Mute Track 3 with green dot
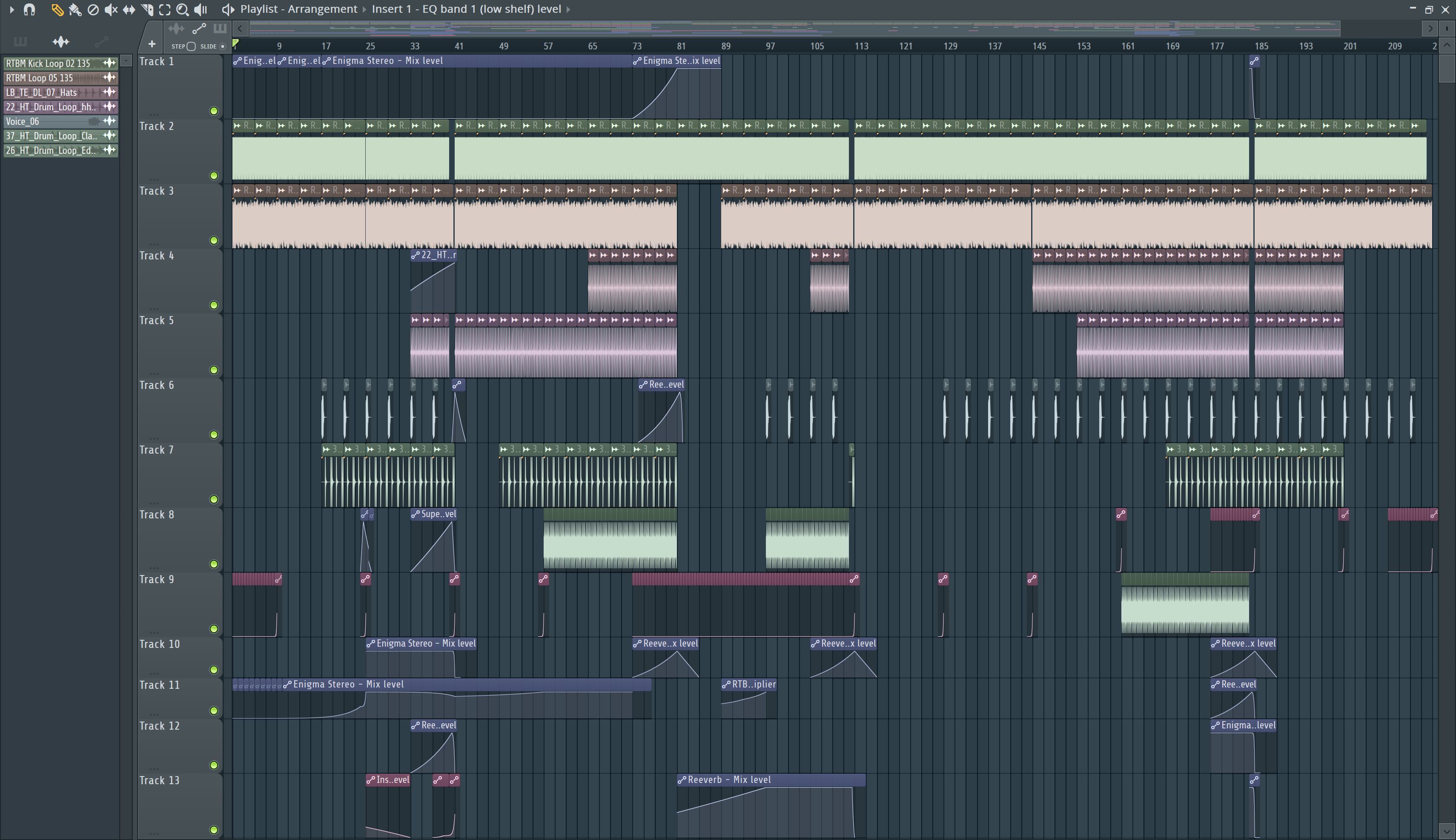Screen dimensions: 1456x840 tap(214, 240)
